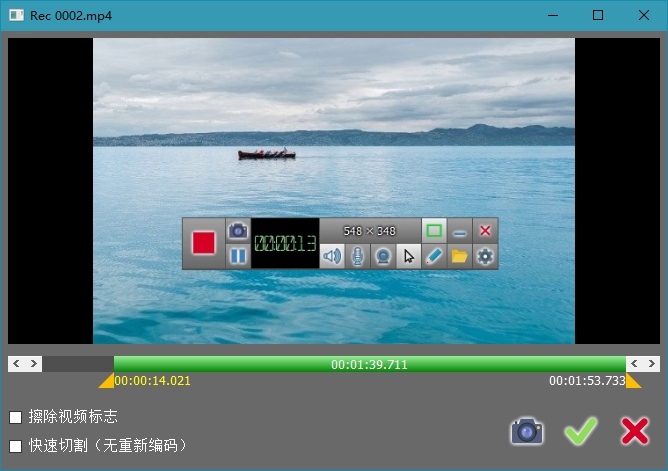Click the left yellow start marker triangle
Viewport: 668px width, 471px height.
(107, 380)
